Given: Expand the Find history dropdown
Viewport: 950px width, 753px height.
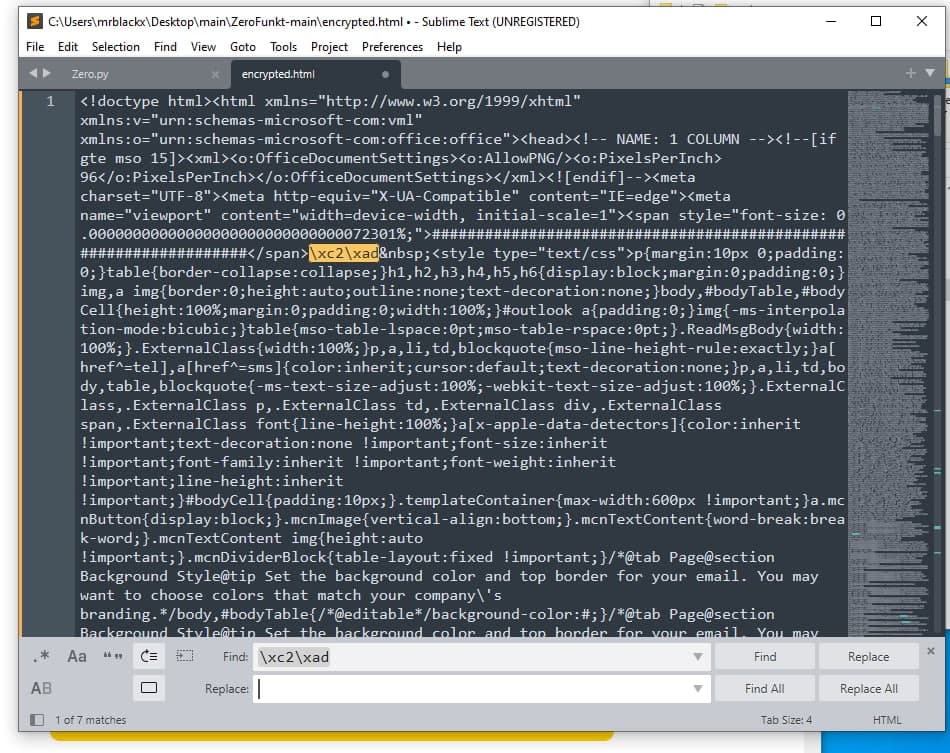Looking at the screenshot, I should 697,657.
